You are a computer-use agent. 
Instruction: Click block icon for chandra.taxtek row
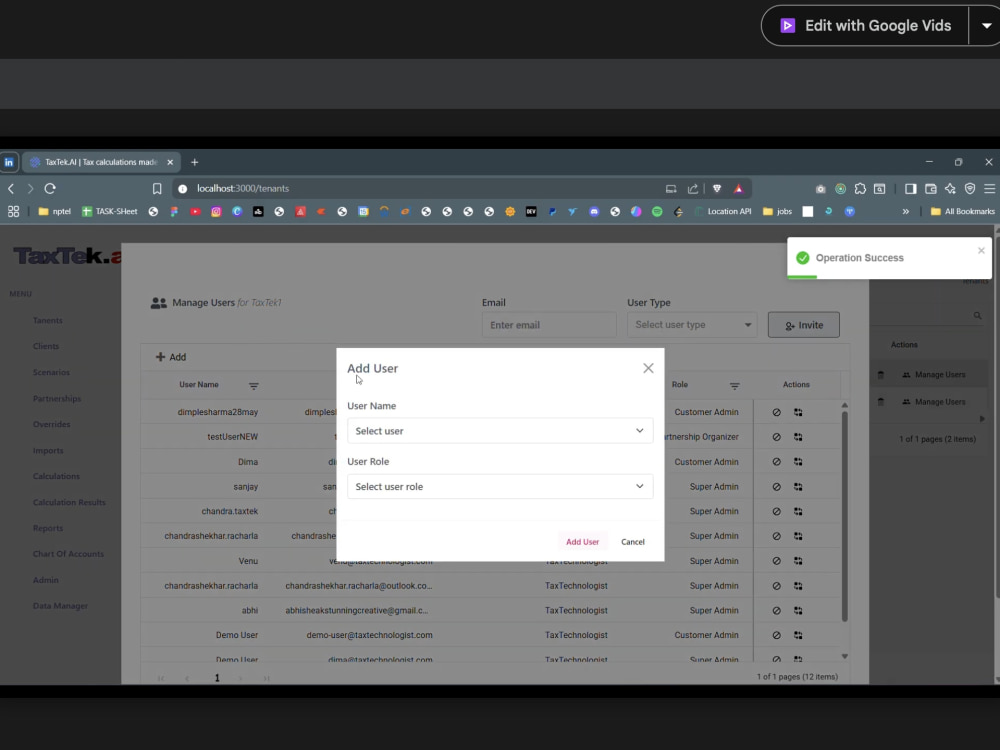pos(776,511)
